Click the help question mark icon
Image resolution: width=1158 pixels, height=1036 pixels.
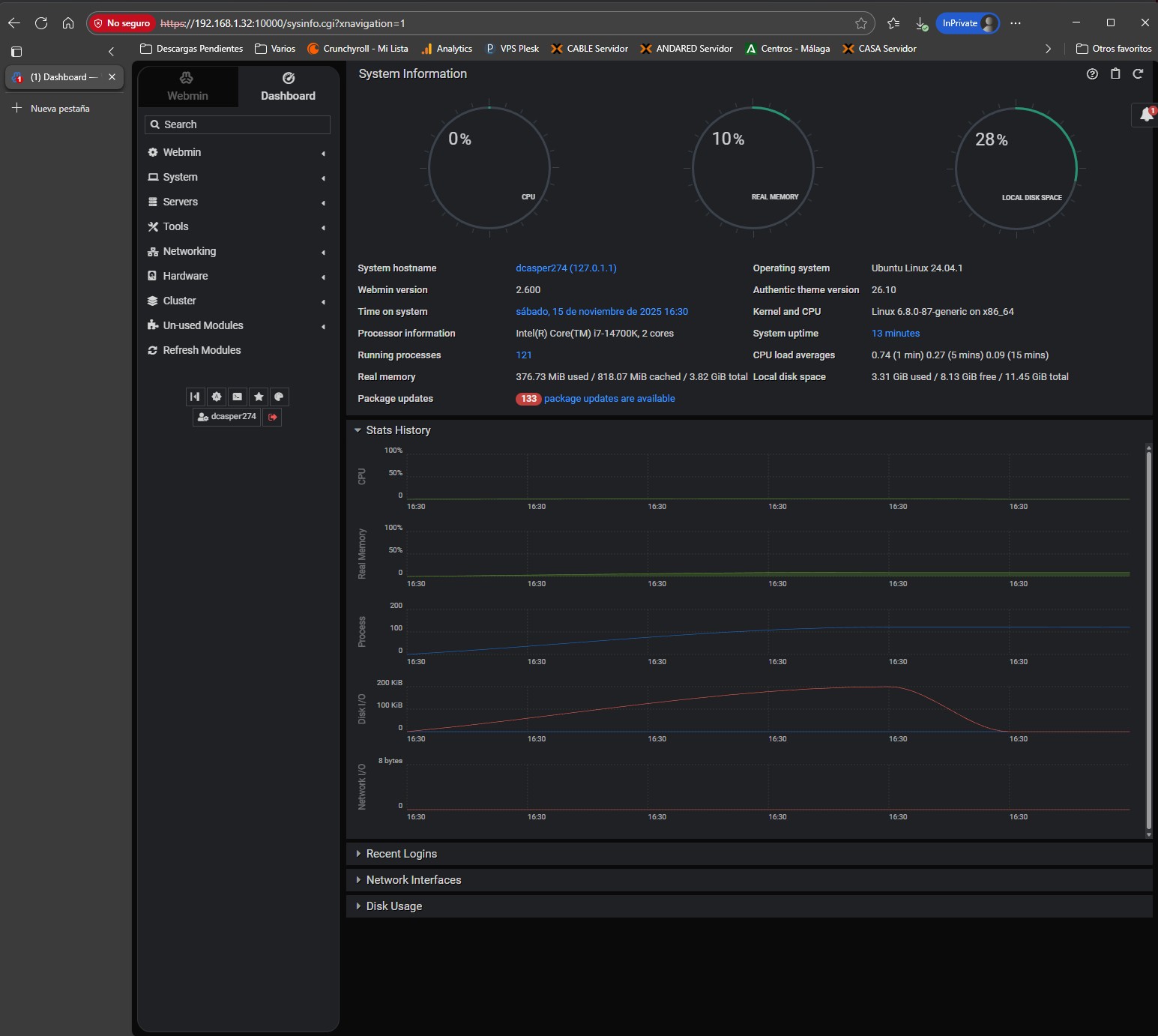point(1092,73)
